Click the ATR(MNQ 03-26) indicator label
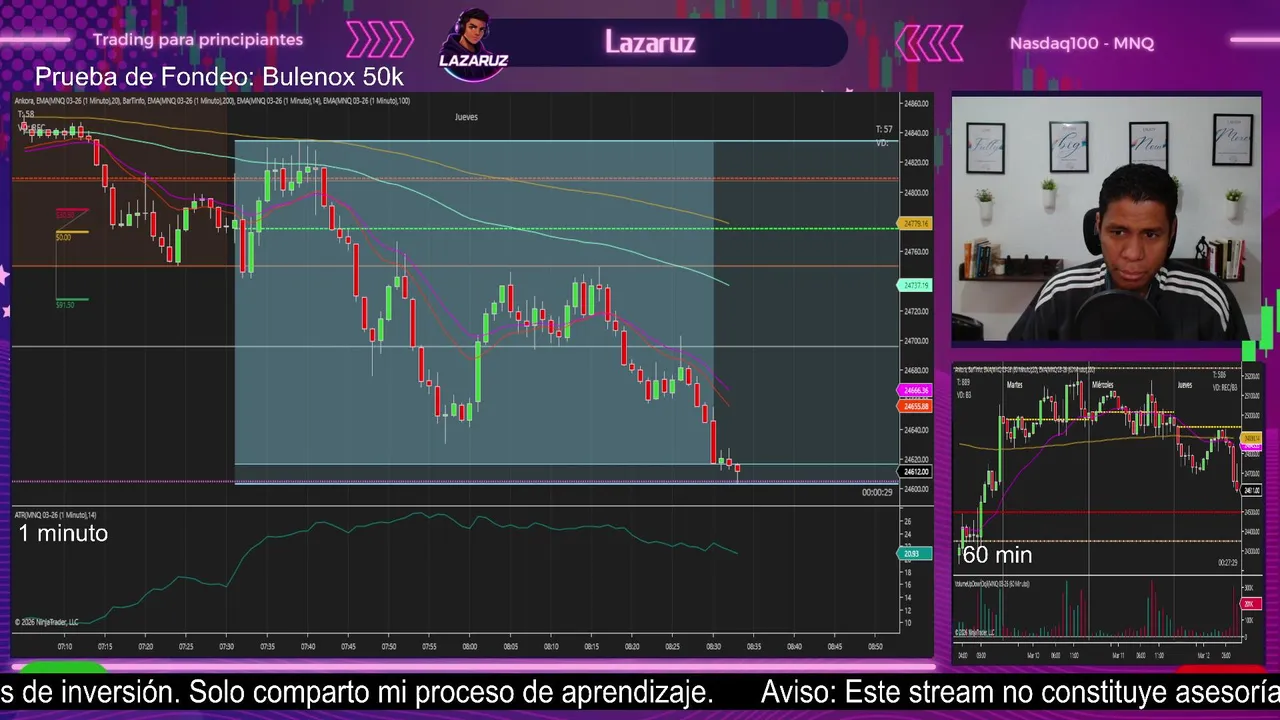The image size is (1280, 720). [56, 515]
